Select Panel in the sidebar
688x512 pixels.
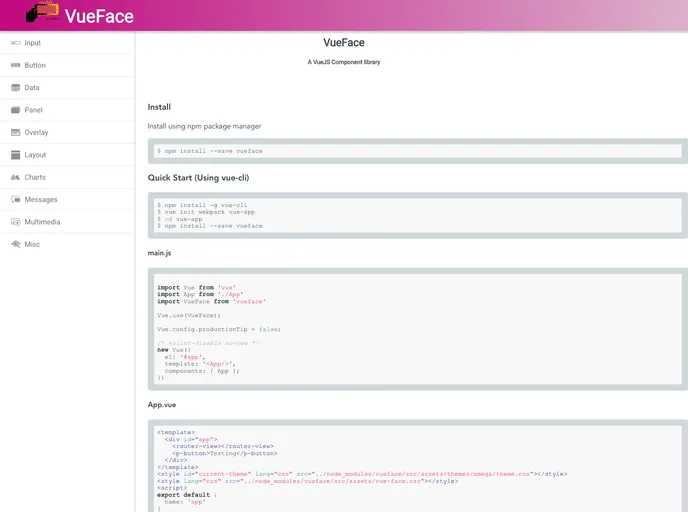tap(33, 110)
